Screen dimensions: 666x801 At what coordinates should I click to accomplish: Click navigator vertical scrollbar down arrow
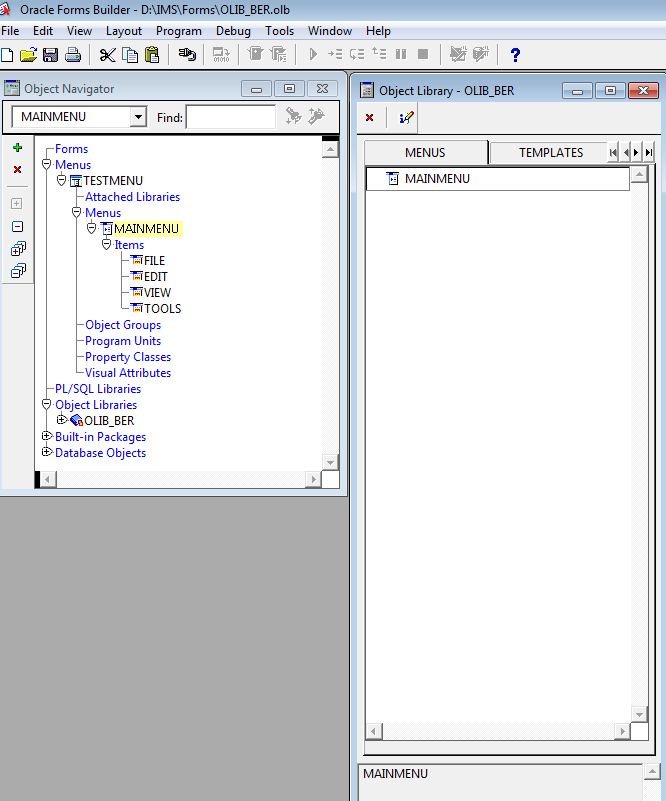coord(330,463)
